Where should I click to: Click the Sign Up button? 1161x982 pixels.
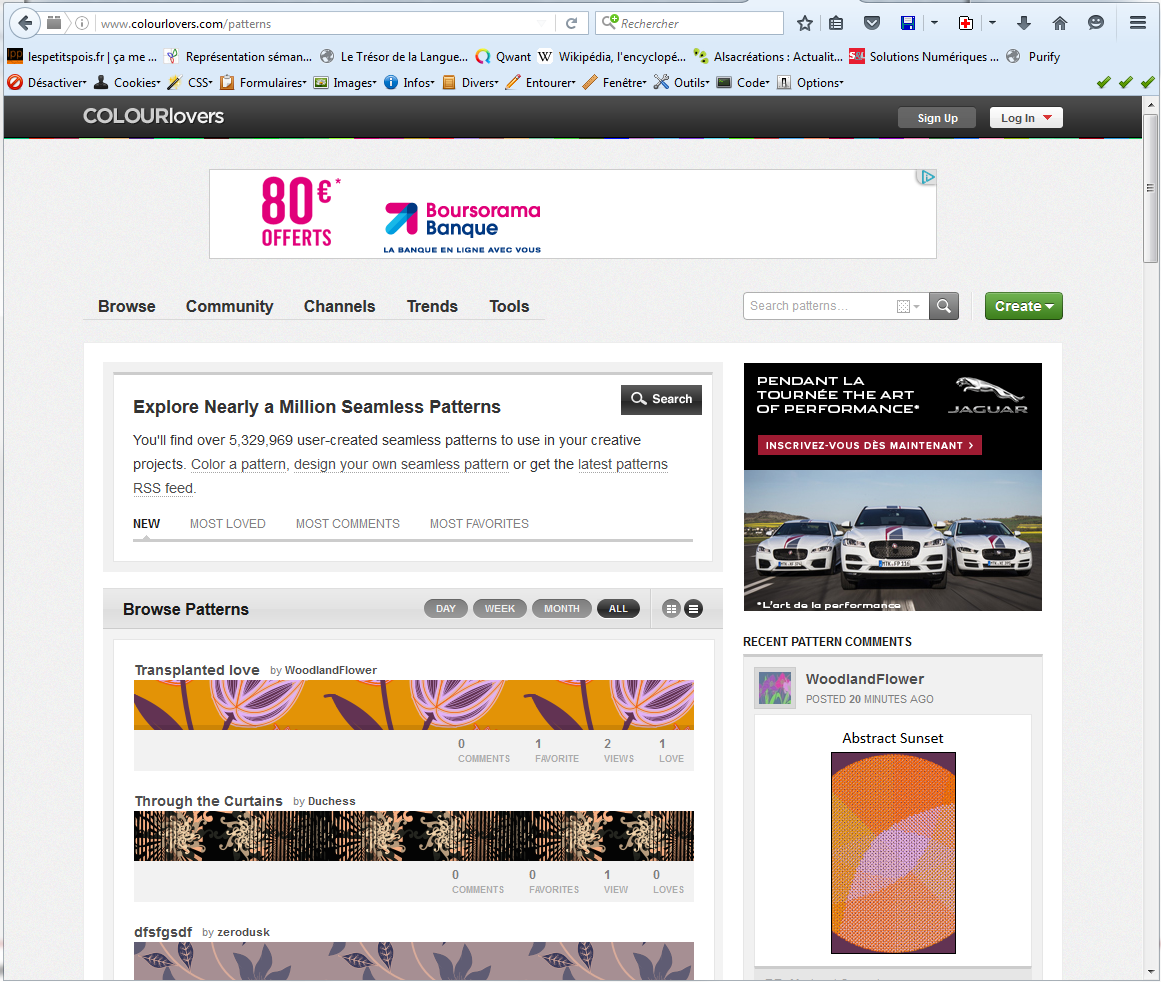[x=937, y=118]
